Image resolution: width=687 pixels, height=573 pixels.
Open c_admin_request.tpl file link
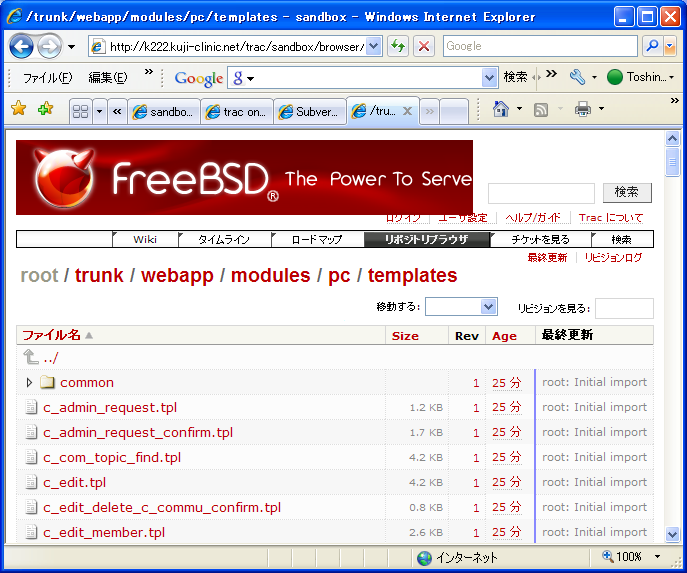click(x=109, y=407)
